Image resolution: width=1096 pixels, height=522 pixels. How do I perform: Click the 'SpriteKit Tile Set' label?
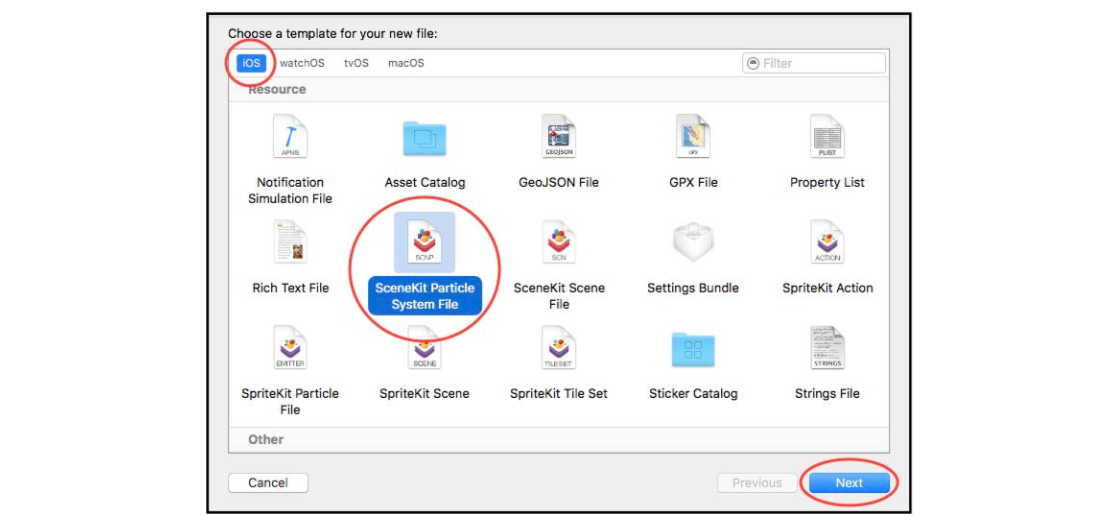pos(558,393)
